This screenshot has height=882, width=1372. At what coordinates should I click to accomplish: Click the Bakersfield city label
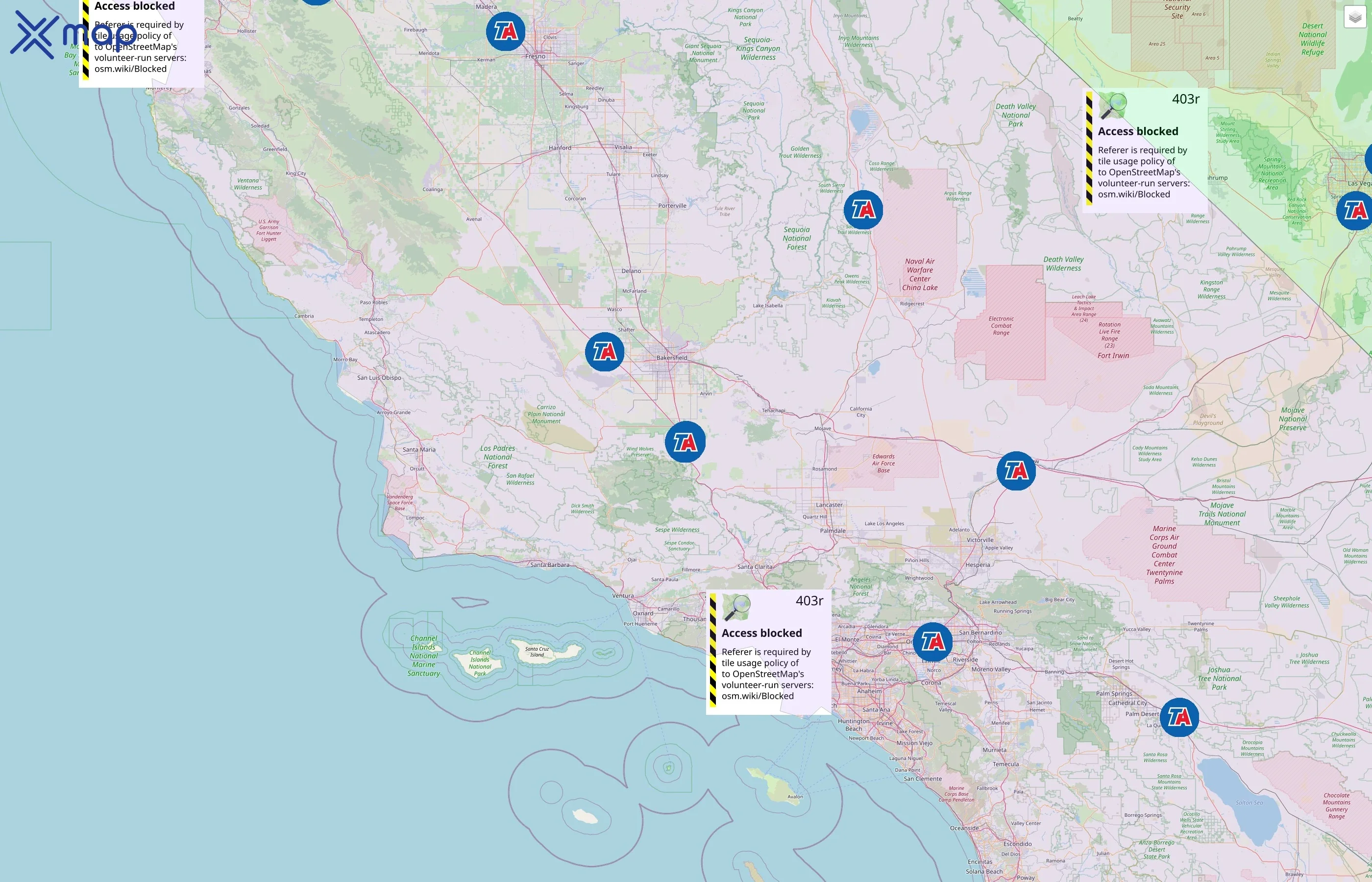click(x=672, y=357)
